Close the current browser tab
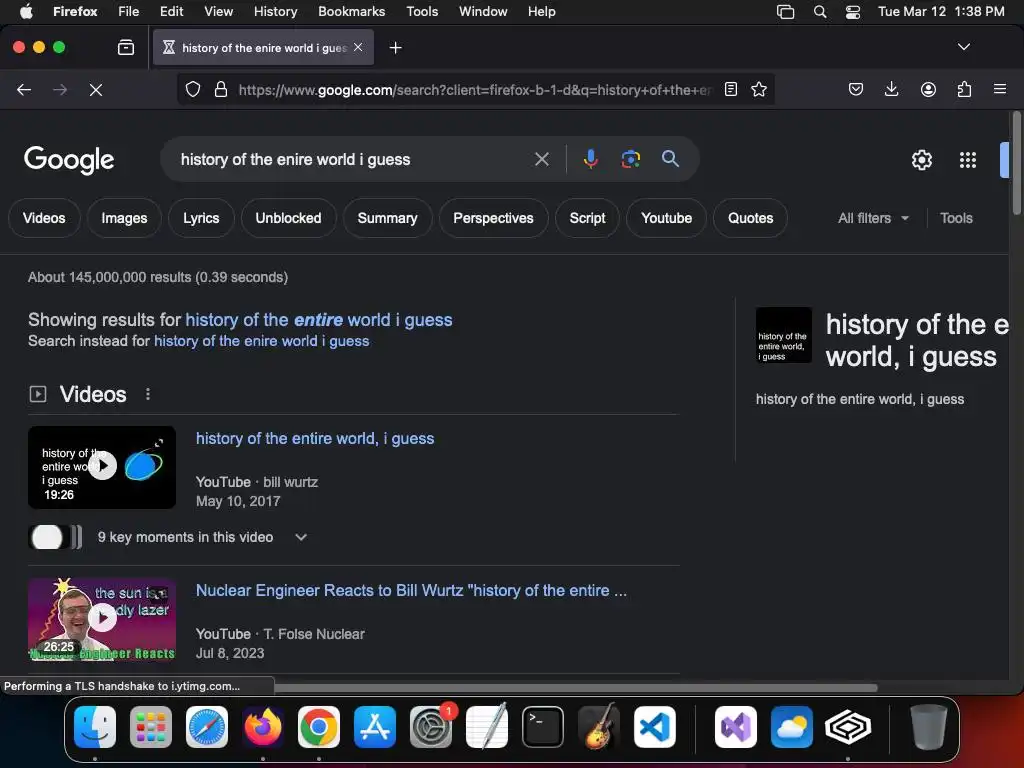The height and width of the screenshot is (768, 1024). [x=358, y=47]
